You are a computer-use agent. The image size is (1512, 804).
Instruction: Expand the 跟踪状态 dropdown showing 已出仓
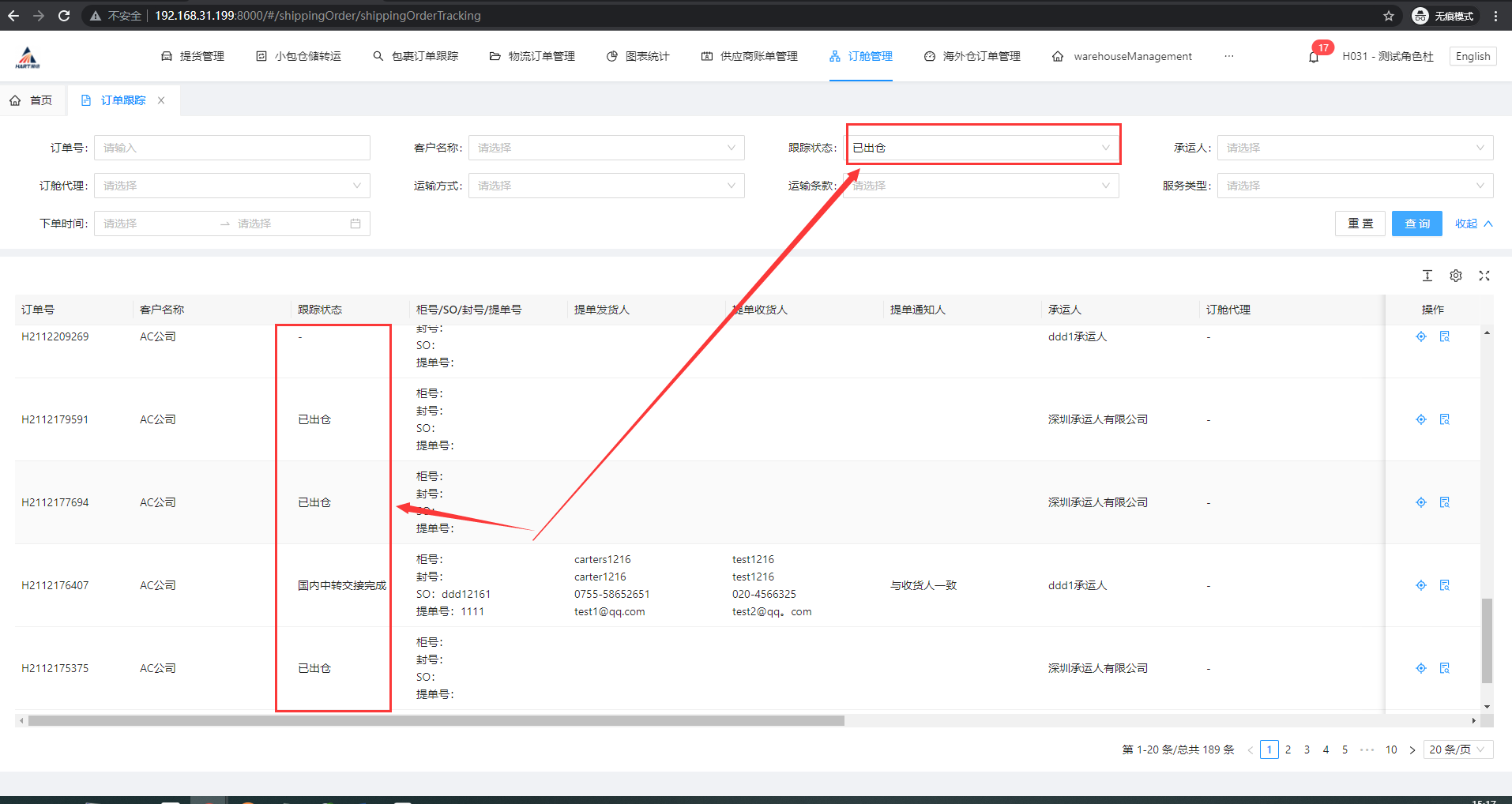coord(980,148)
